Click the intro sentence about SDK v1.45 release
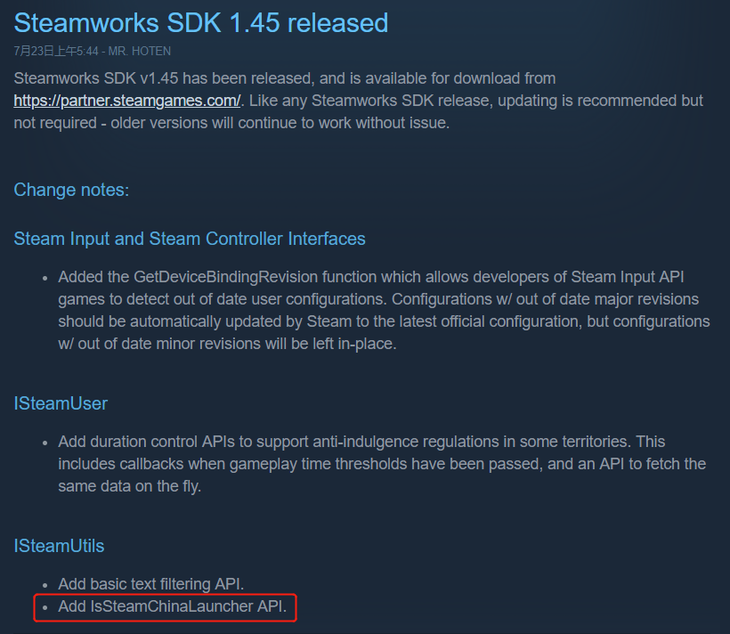730x634 pixels. pos(284,78)
